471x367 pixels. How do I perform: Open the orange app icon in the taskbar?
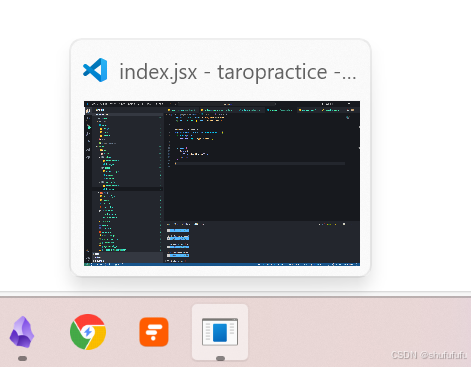point(154,332)
